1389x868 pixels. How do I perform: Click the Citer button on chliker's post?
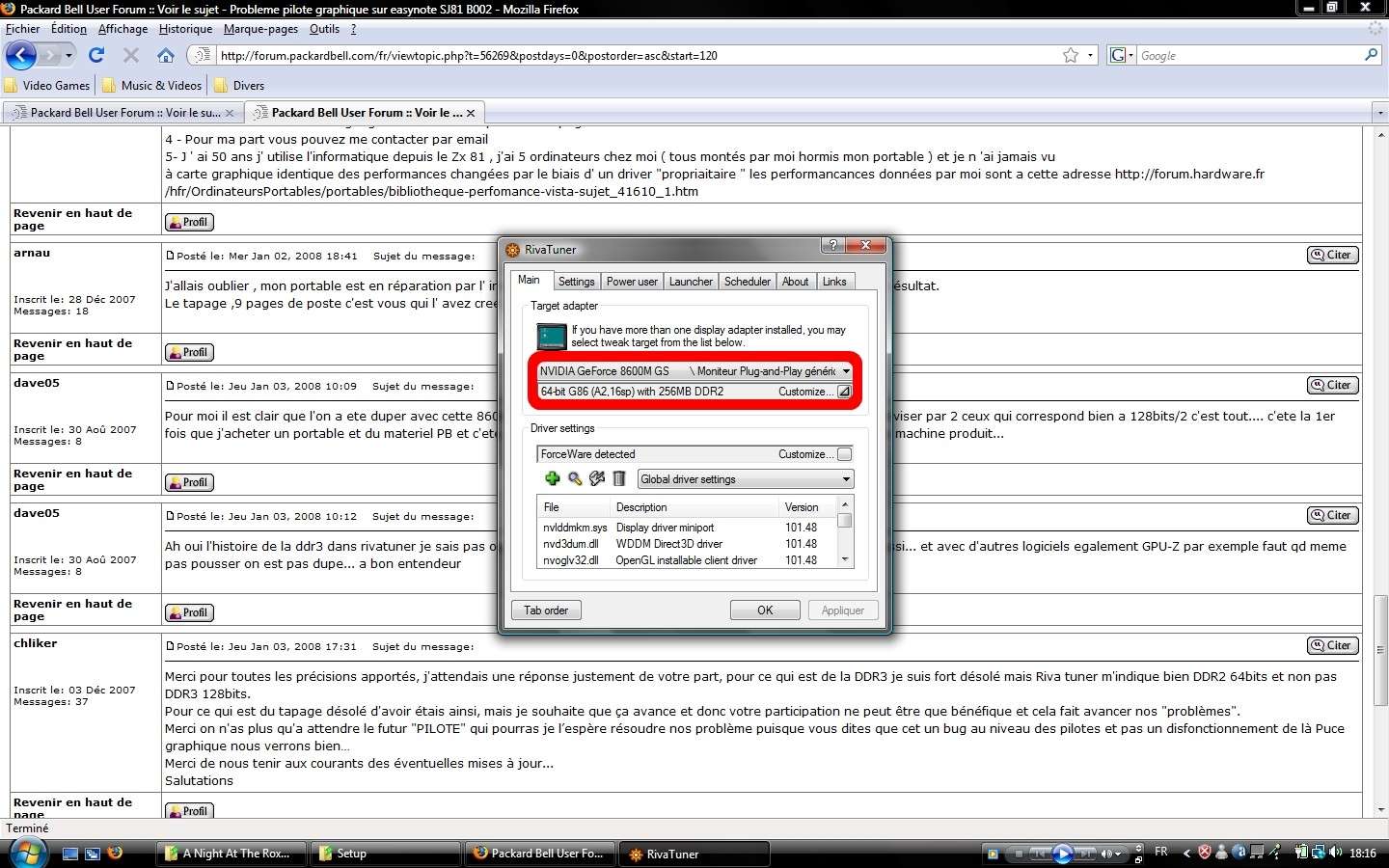coord(1332,645)
